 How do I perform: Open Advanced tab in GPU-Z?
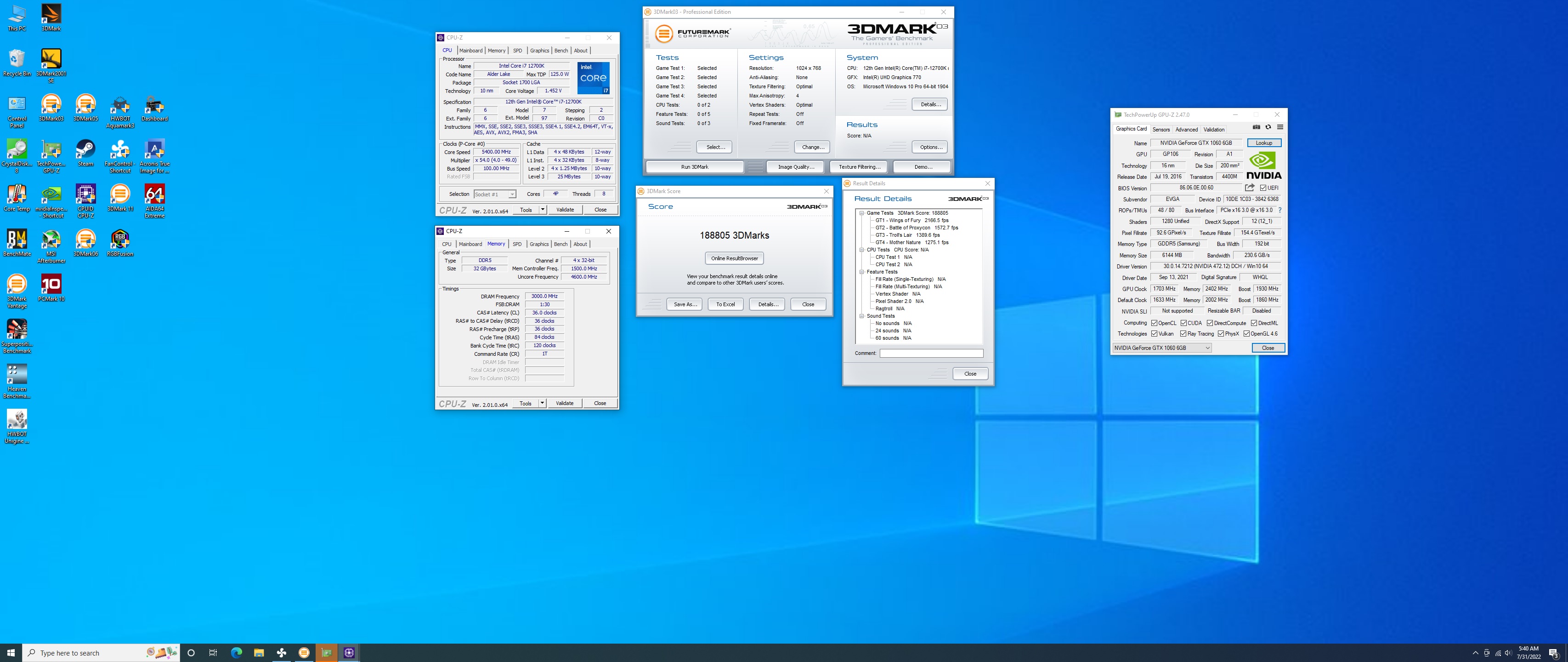[1186, 129]
